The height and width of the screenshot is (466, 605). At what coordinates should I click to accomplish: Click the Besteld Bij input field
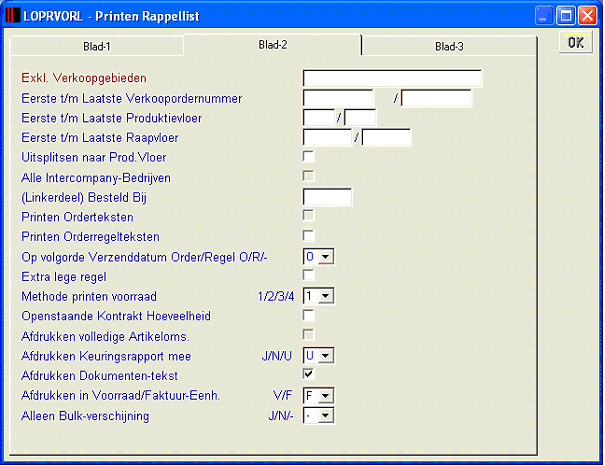[x=327, y=197]
